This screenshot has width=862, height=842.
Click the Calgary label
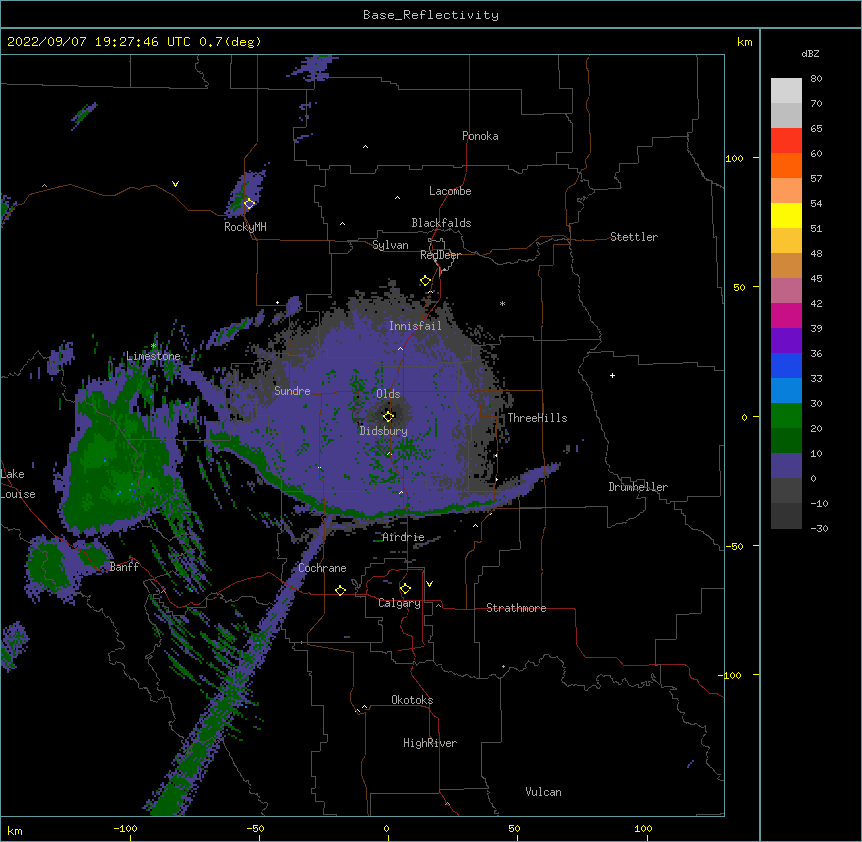click(x=399, y=603)
